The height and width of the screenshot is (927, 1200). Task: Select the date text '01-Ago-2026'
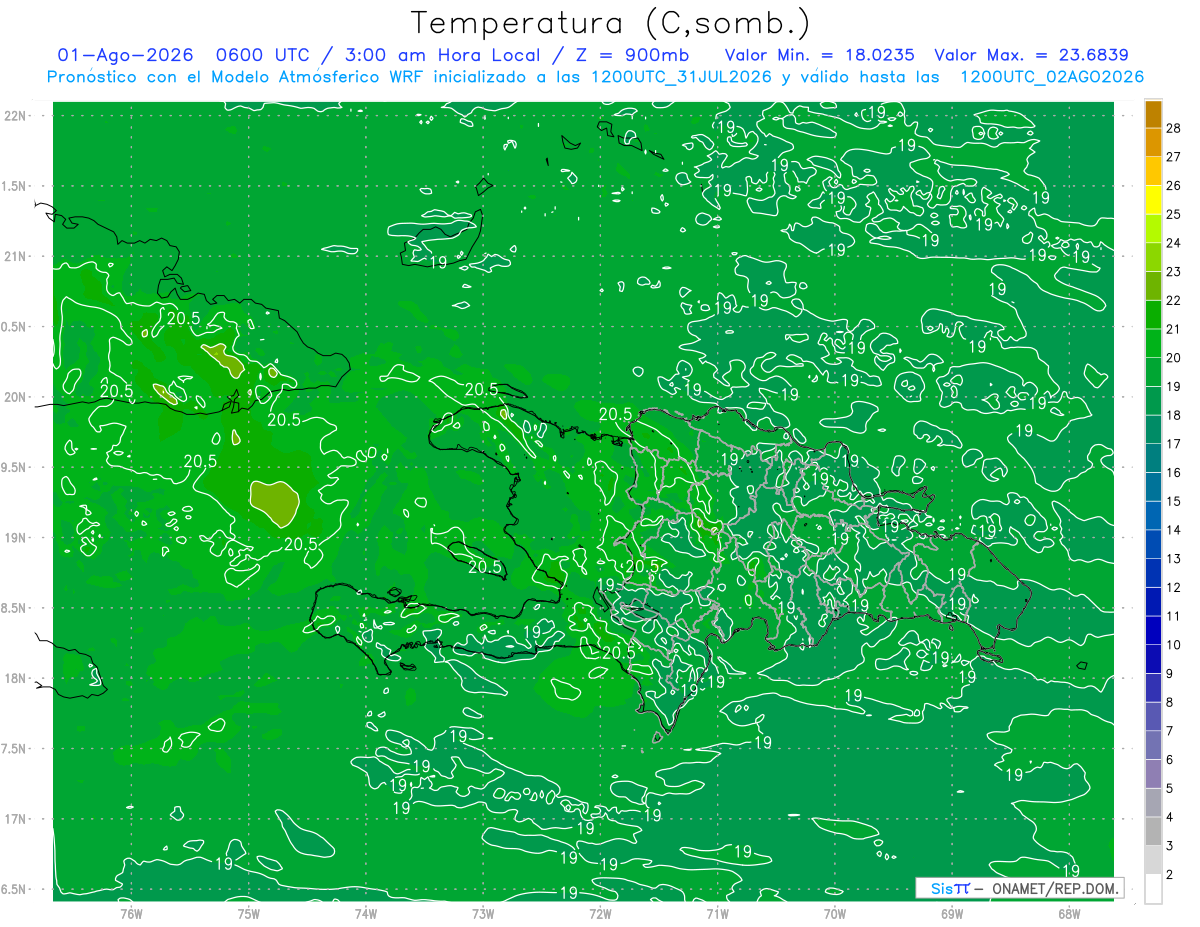click(125, 55)
